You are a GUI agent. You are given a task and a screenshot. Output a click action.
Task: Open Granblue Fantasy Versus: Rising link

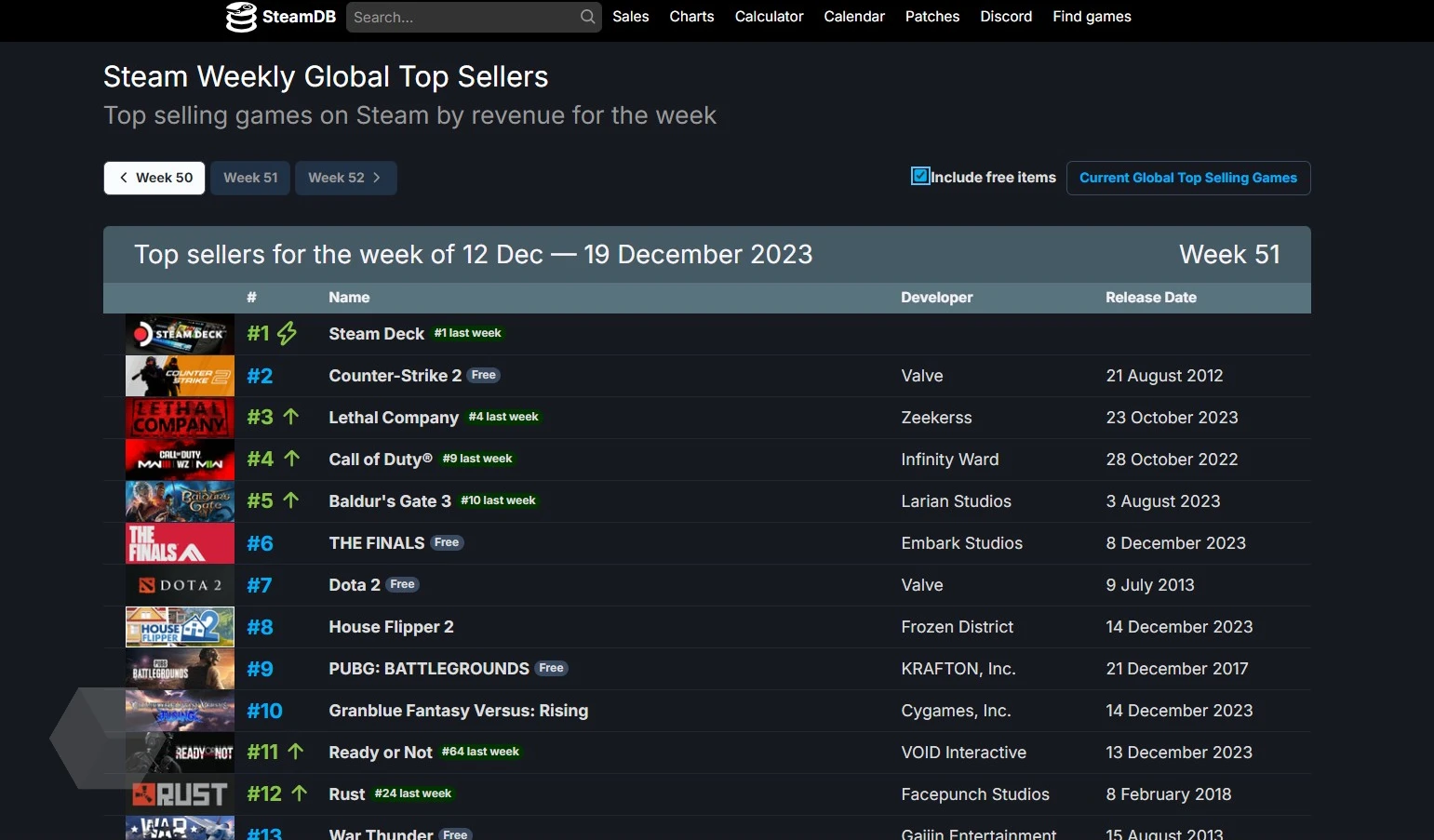pyautogui.click(x=459, y=711)
